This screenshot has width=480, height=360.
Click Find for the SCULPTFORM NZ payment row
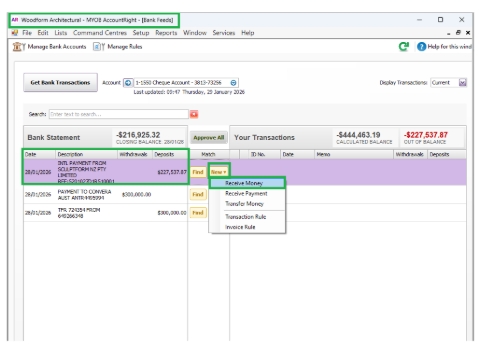coord(198,172)
